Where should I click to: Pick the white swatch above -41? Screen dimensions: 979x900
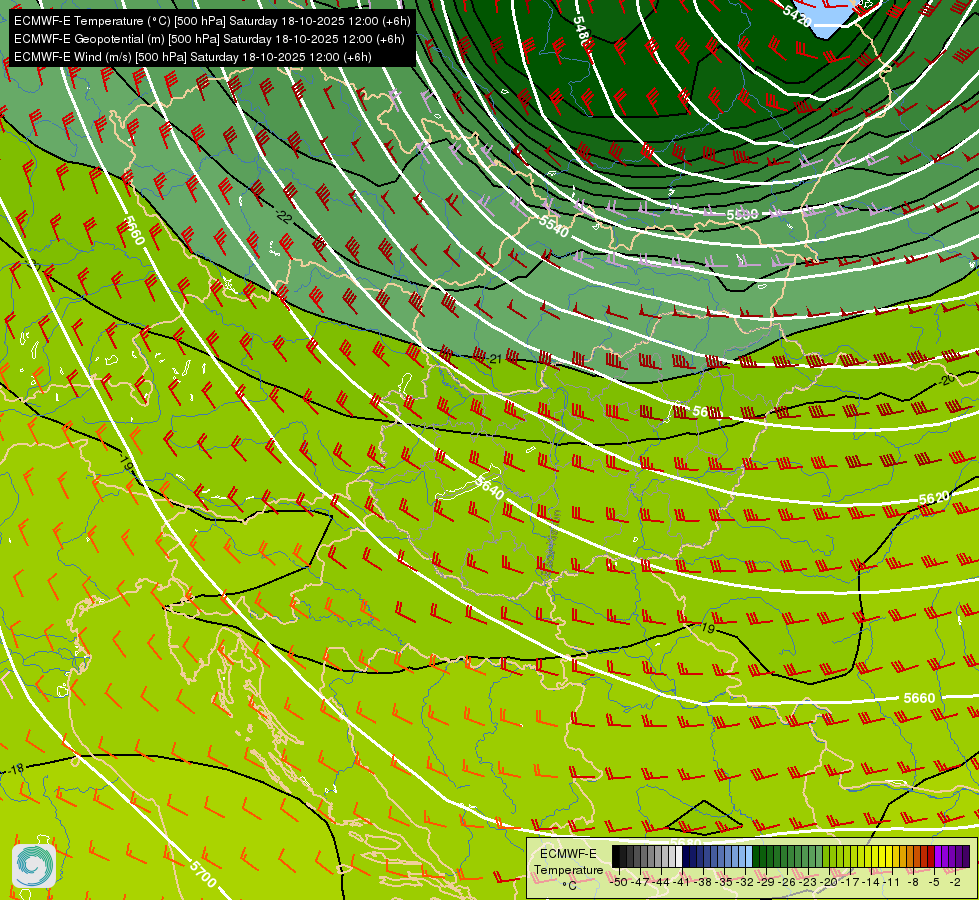point(679,856)
